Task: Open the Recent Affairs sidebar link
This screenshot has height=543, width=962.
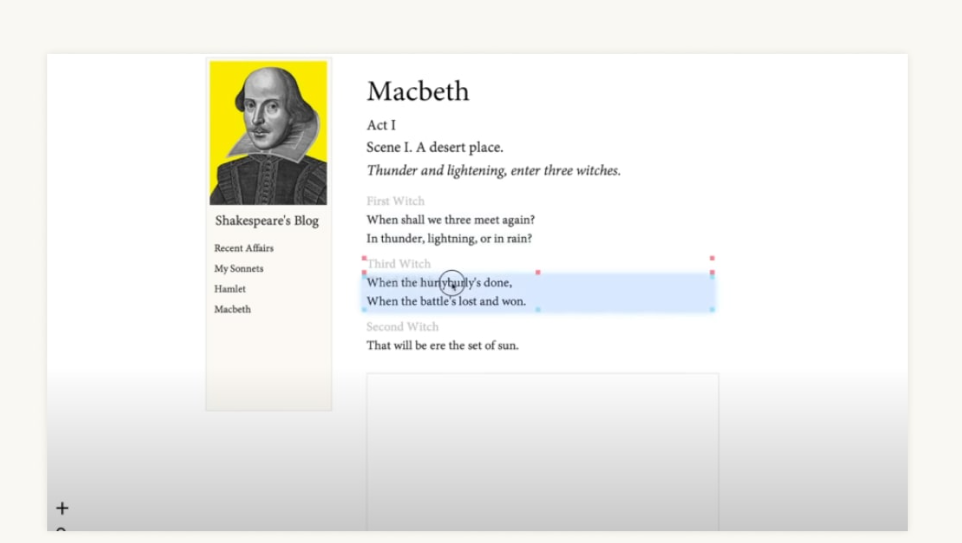Action: click(x=243, y=248)
